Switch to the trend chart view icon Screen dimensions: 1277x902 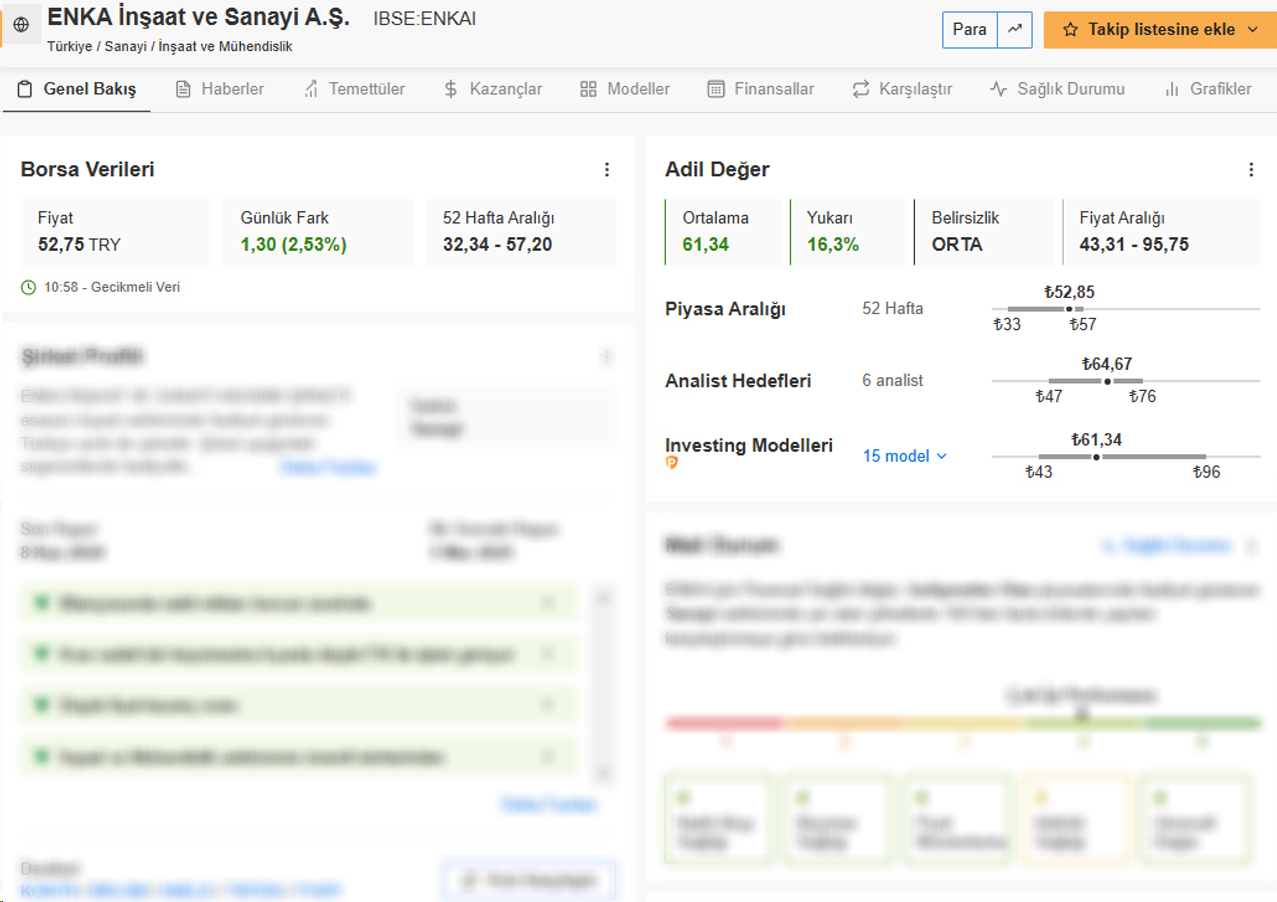pyautogui.click(x=1015, y=30)
